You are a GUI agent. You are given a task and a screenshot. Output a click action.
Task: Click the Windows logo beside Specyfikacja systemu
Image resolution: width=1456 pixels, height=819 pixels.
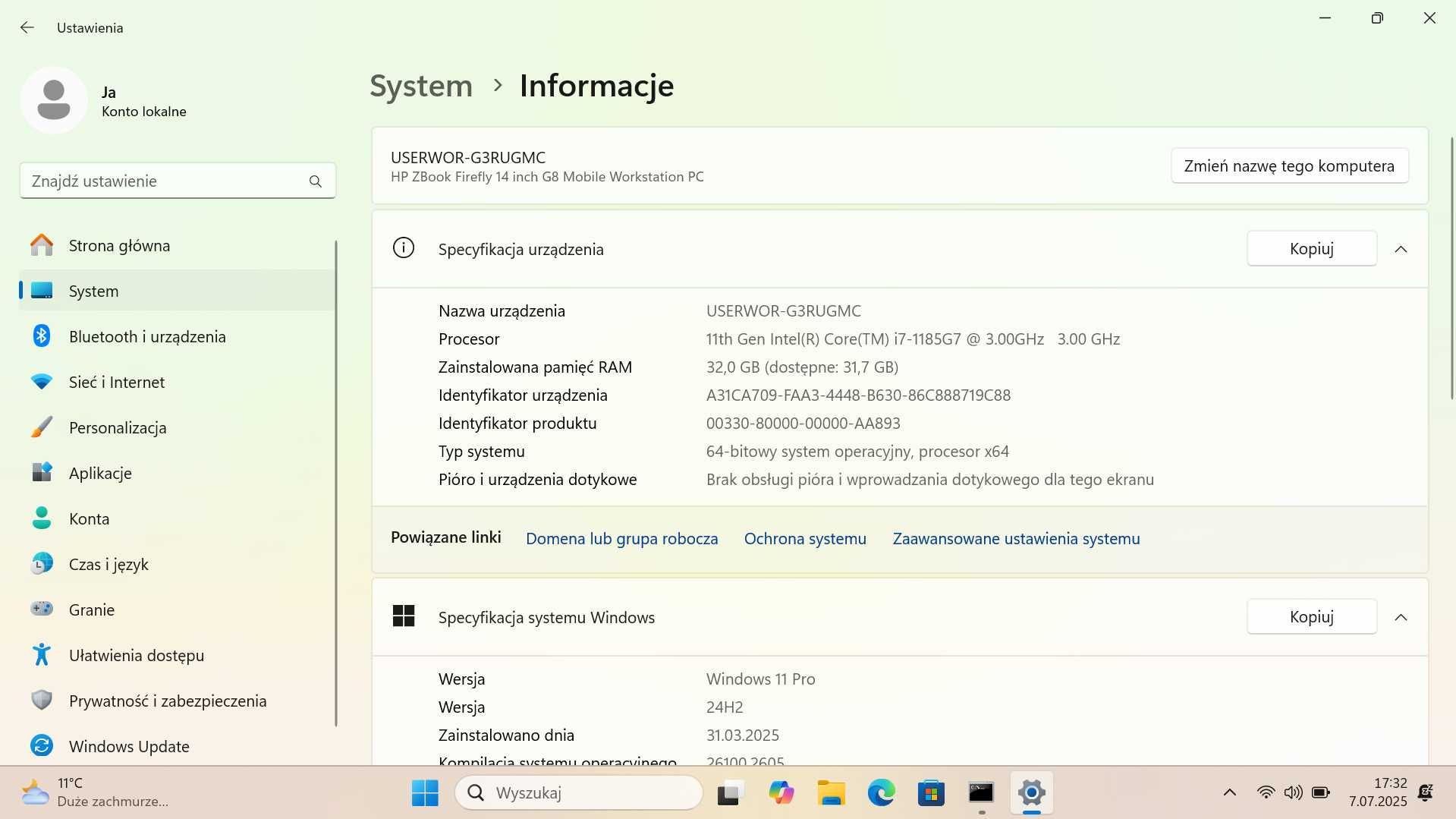tap(404, 616)
